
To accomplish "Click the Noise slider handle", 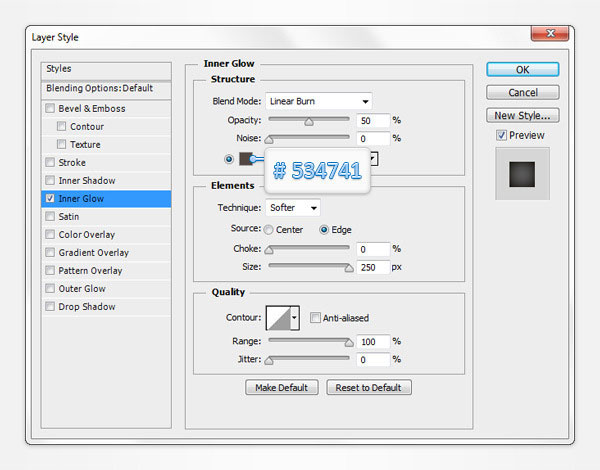I will point(269,140).
